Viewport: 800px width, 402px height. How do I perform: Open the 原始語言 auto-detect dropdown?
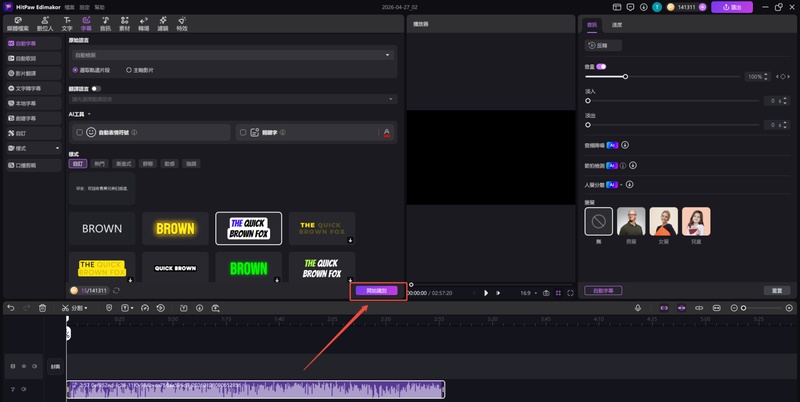point(233,55)
